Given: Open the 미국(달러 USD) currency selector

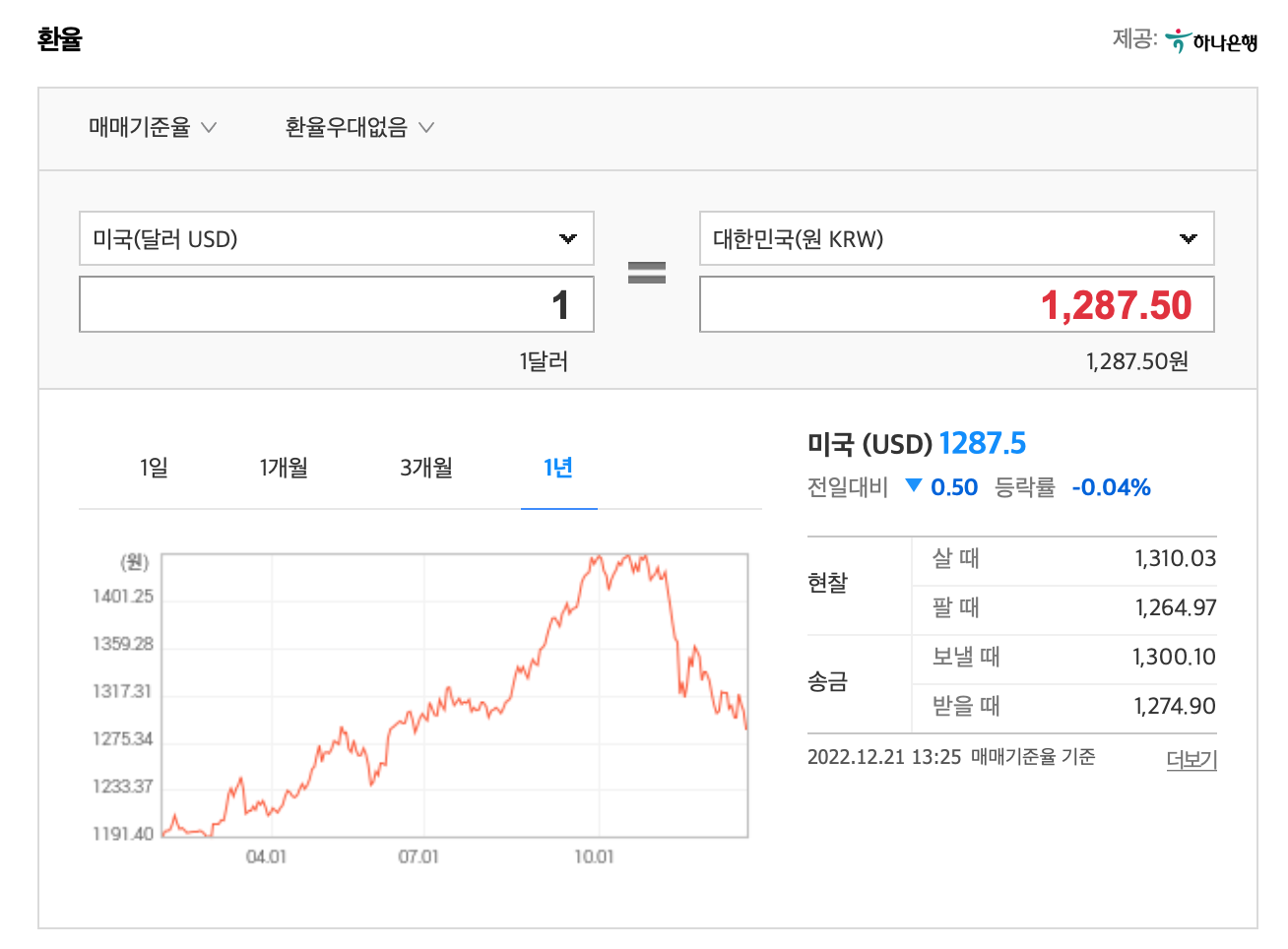Looking at the screenshot, I should click(336, 239).
